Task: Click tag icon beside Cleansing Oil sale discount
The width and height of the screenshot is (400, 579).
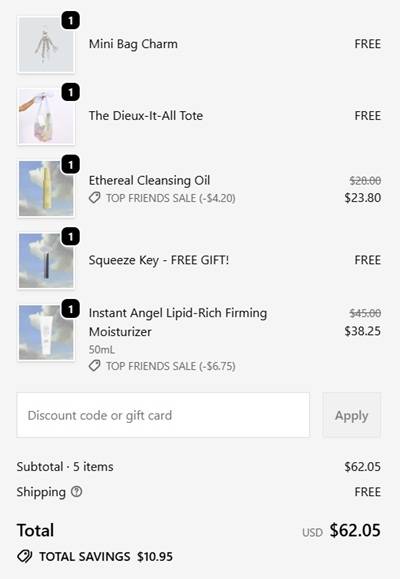Action: coord(95,198)
